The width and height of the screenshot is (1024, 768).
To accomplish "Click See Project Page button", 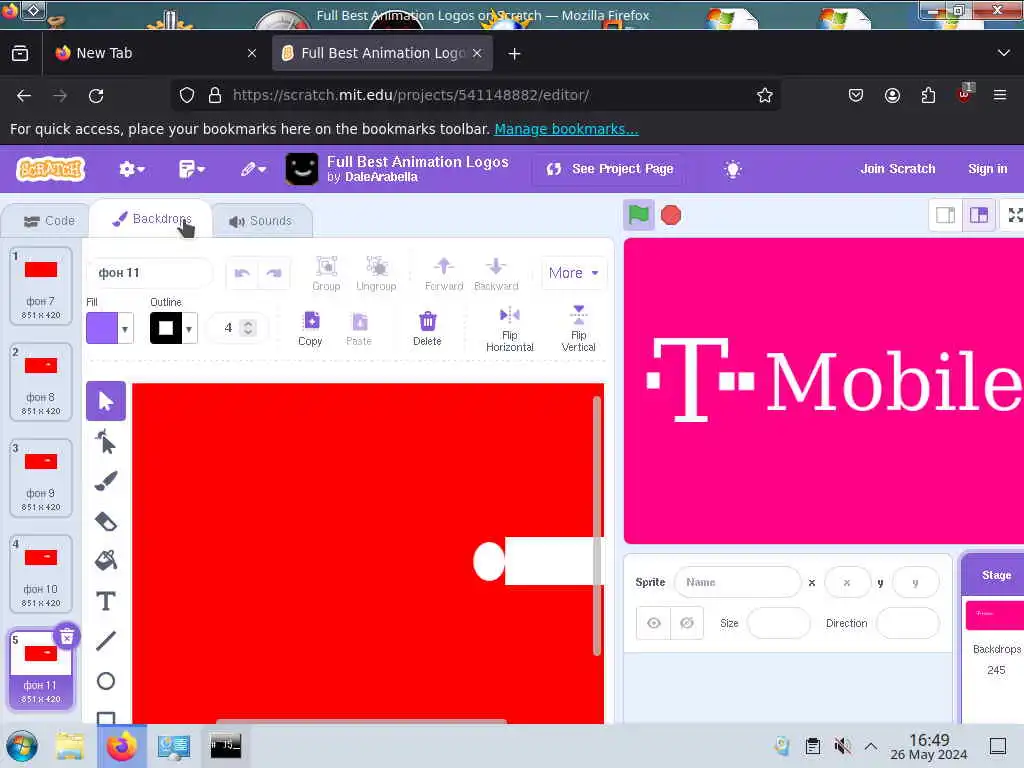I will 610,169.
